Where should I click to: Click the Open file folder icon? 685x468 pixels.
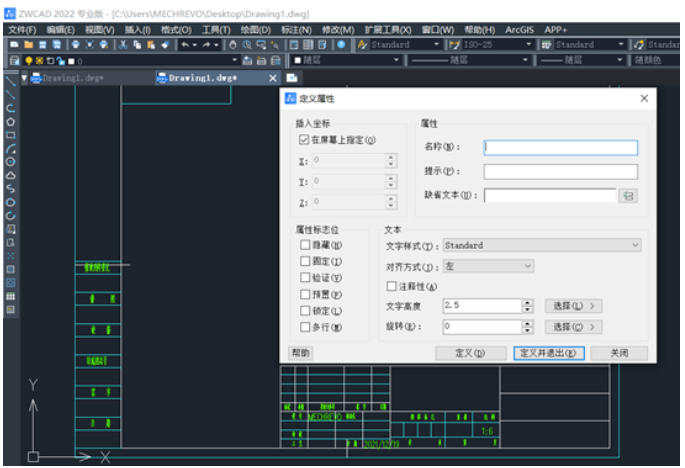click(28, 45)
